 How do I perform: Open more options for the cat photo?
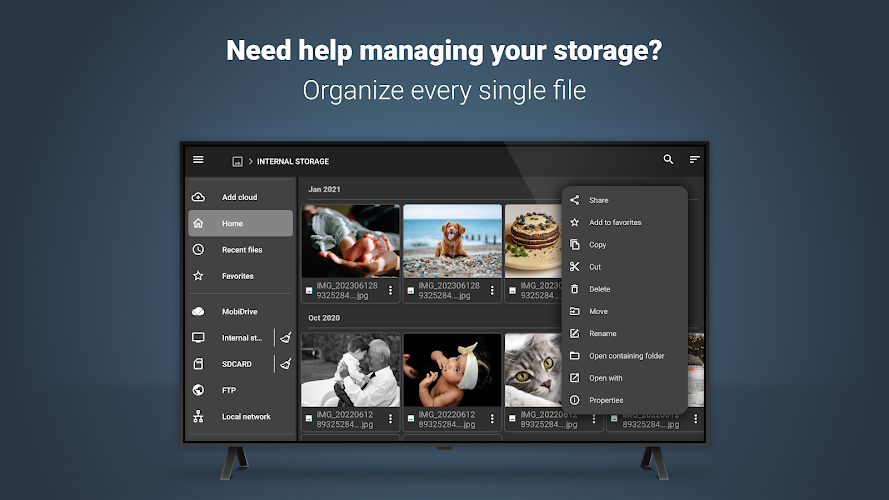(594, 419)
